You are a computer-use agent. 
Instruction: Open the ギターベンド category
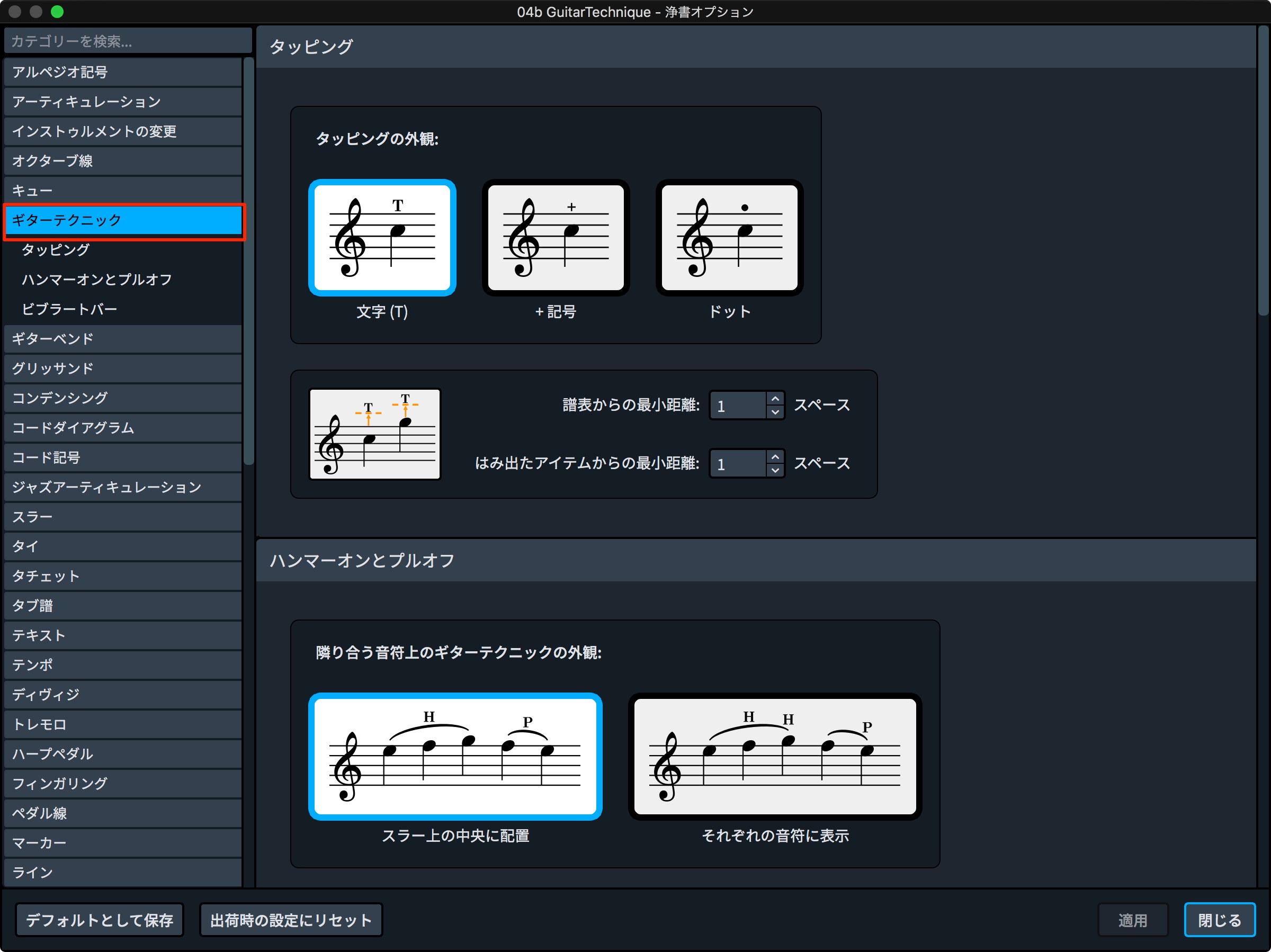coord(122,339)
